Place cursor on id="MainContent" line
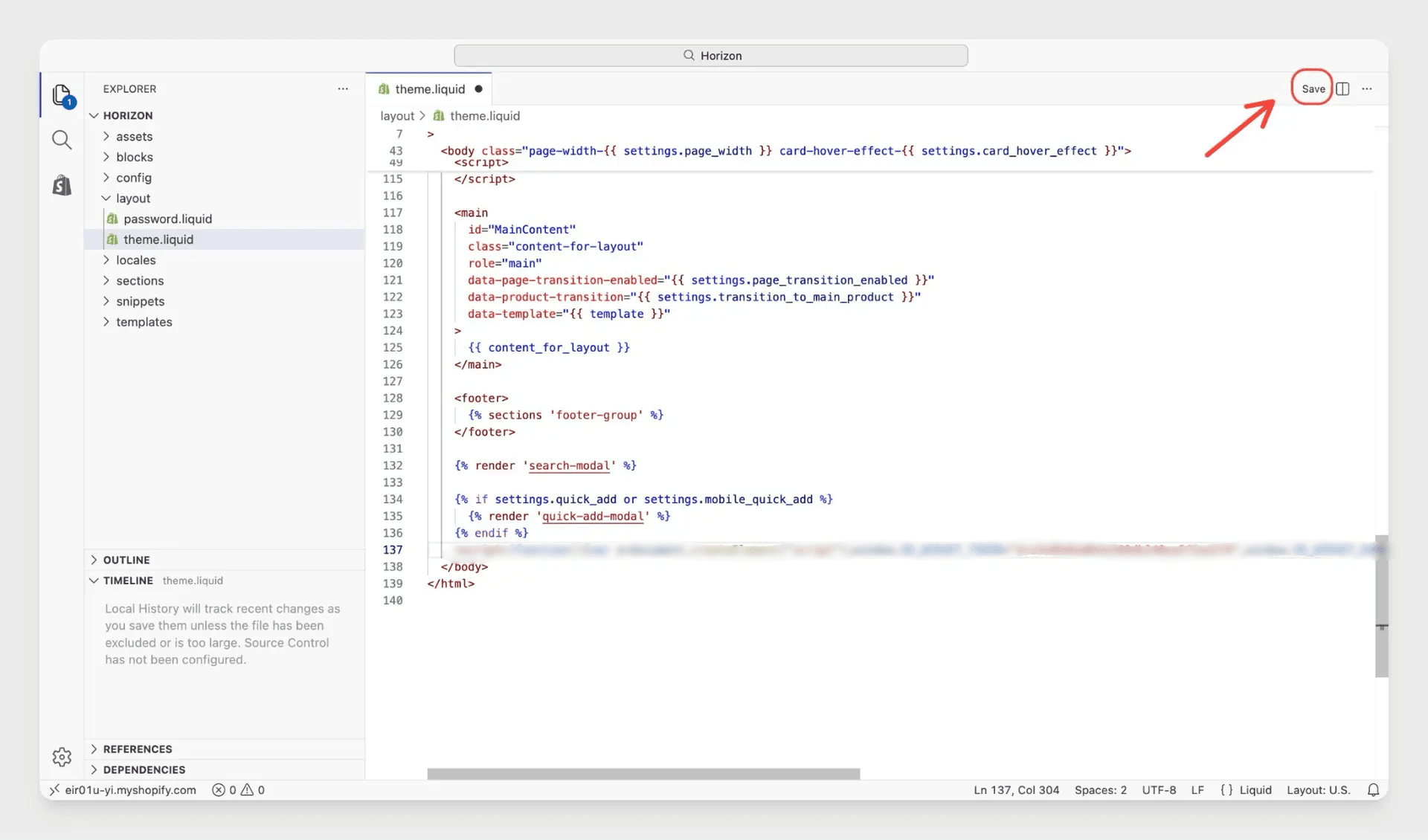 click(x=521, y=230)
